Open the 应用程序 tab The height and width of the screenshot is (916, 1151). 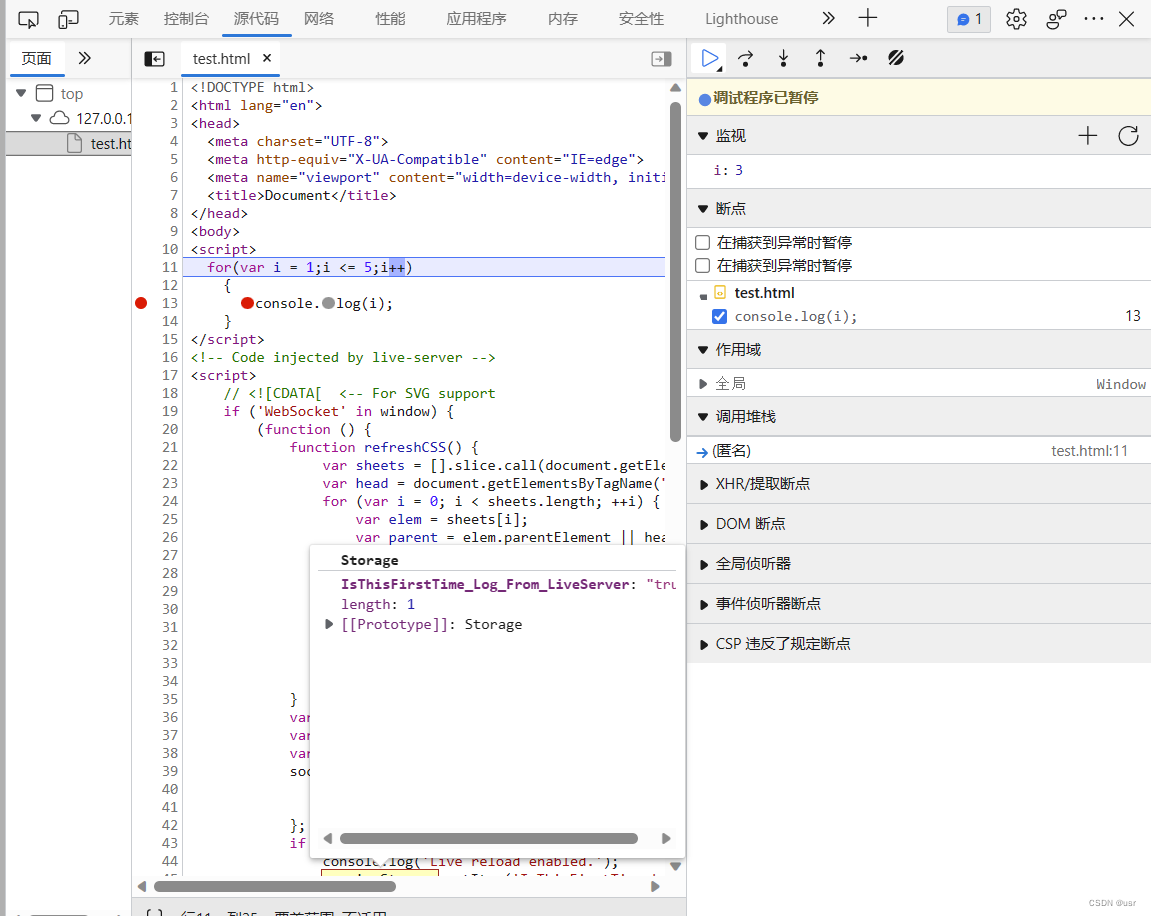[476, 19]
